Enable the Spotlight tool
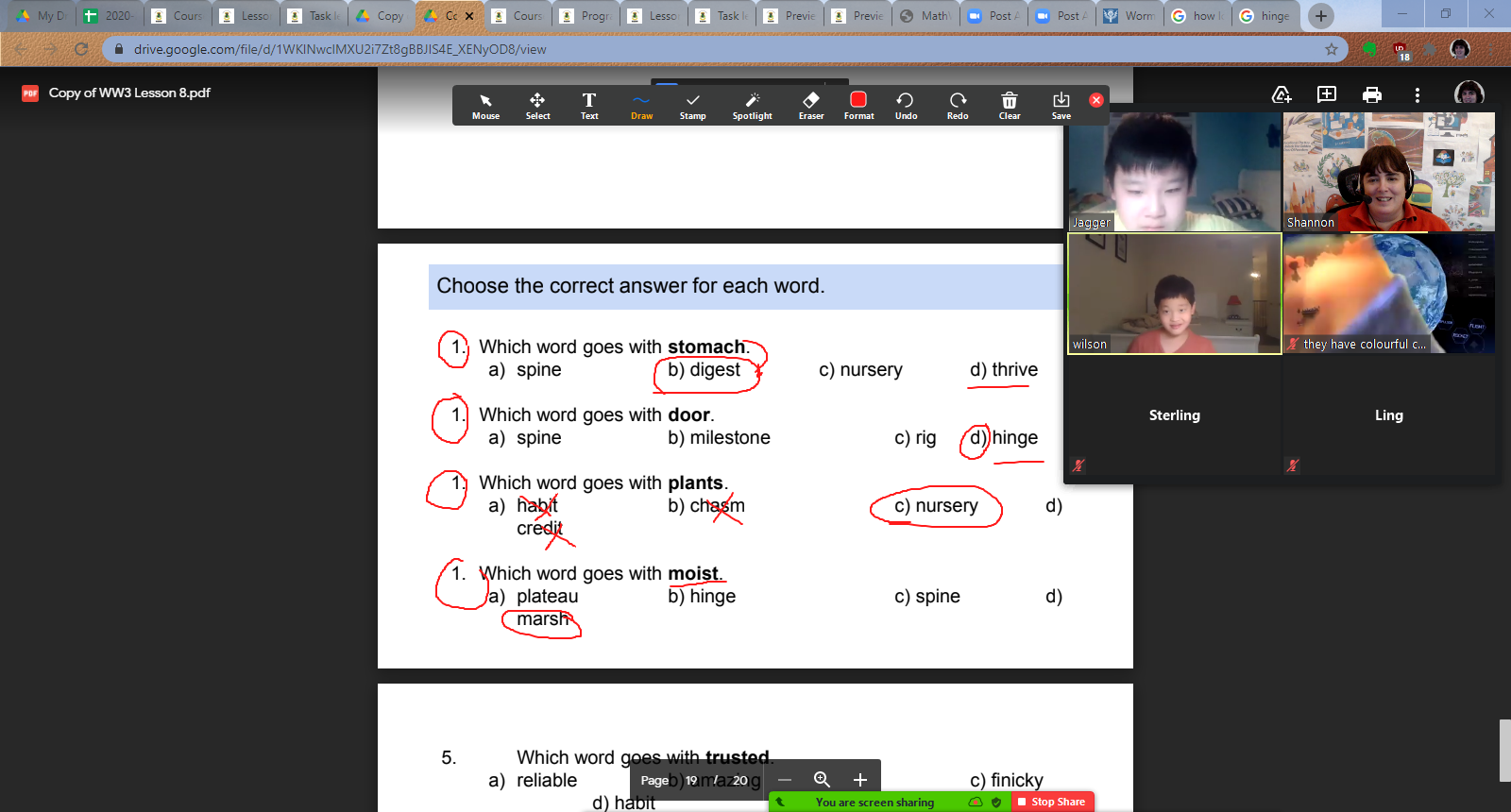Image resolution: width=1511 pixels, height=812 pixels. (x=752, y=106)
